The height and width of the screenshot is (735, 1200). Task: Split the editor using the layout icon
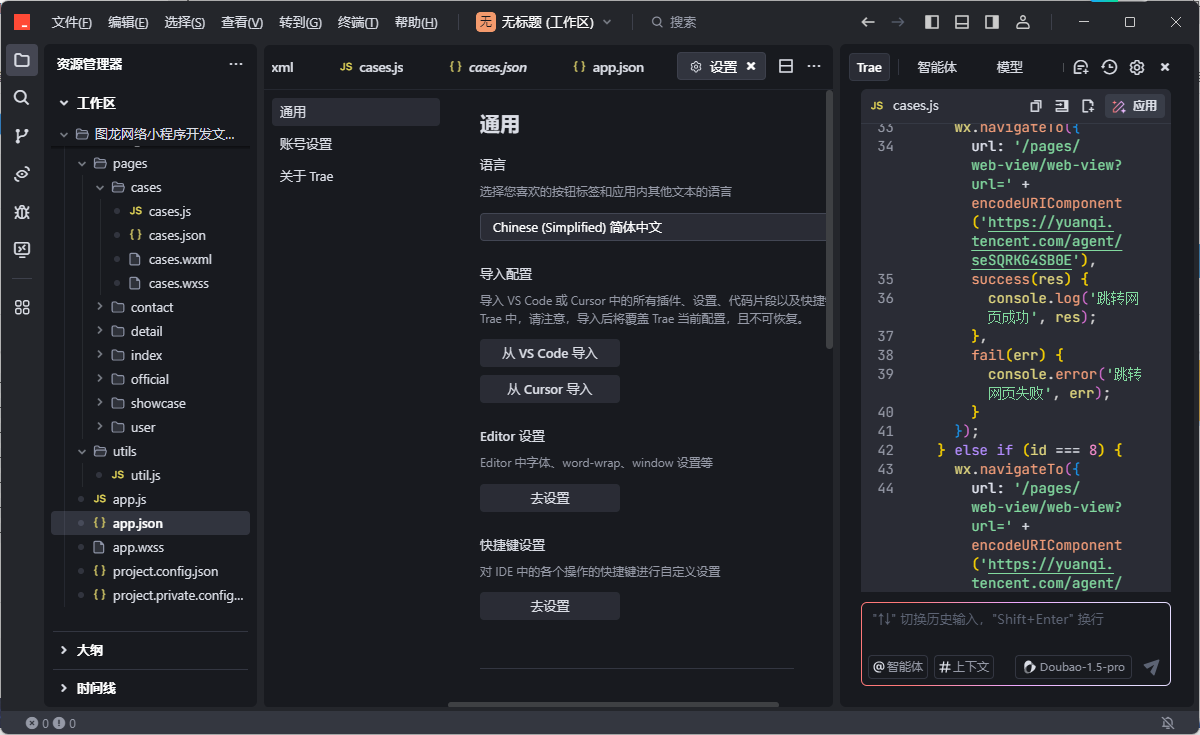point(786,66)
